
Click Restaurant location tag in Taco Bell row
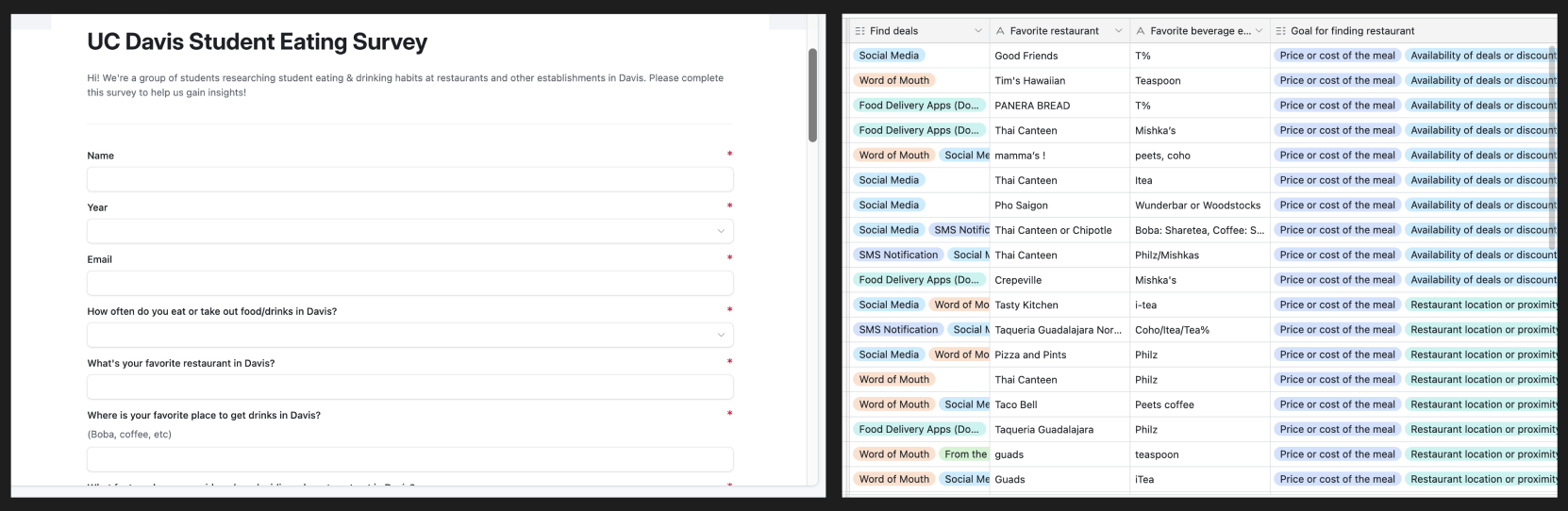[x=1480, y=404]
